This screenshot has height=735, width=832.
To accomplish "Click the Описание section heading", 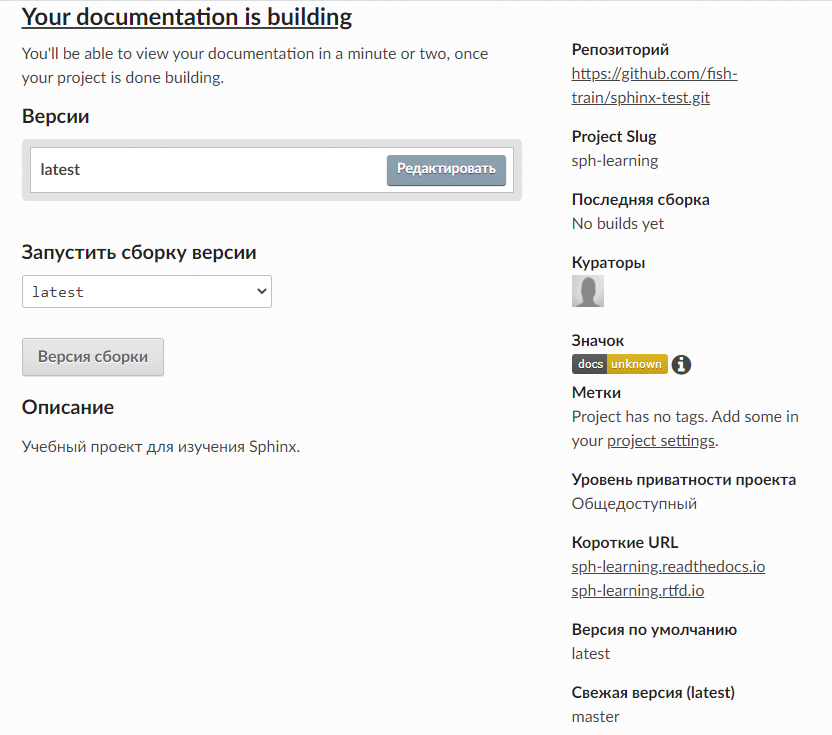I will tap(68, 407).
